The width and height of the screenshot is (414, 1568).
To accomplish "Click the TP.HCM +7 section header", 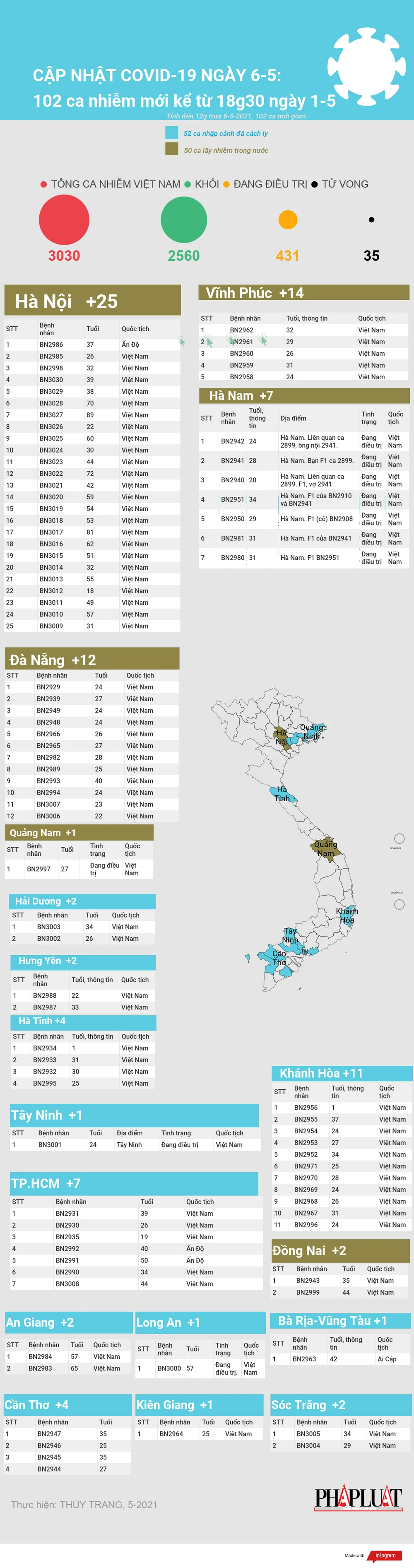I will click(x=134, y=1183).
